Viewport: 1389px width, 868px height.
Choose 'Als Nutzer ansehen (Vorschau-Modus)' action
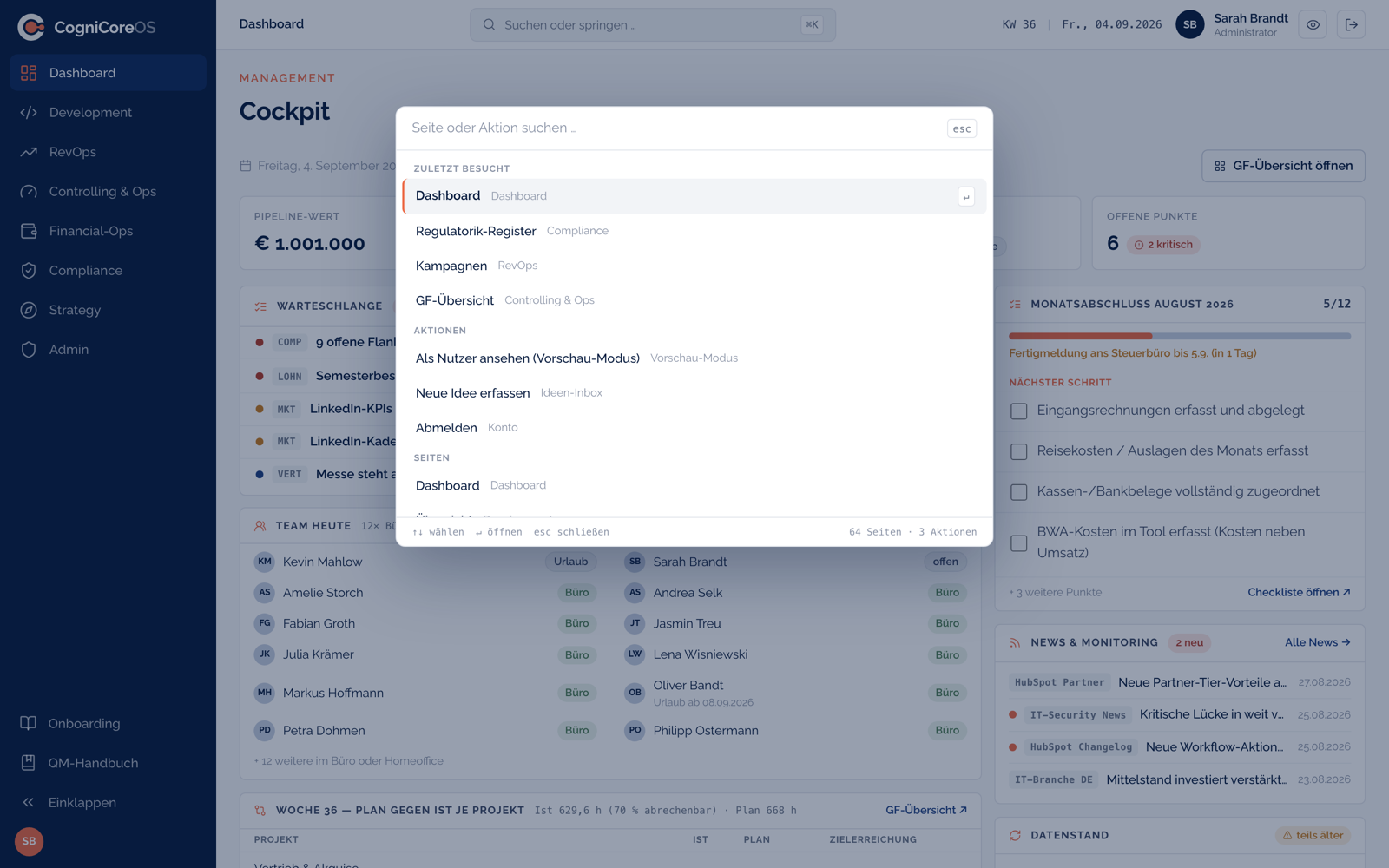694,358
